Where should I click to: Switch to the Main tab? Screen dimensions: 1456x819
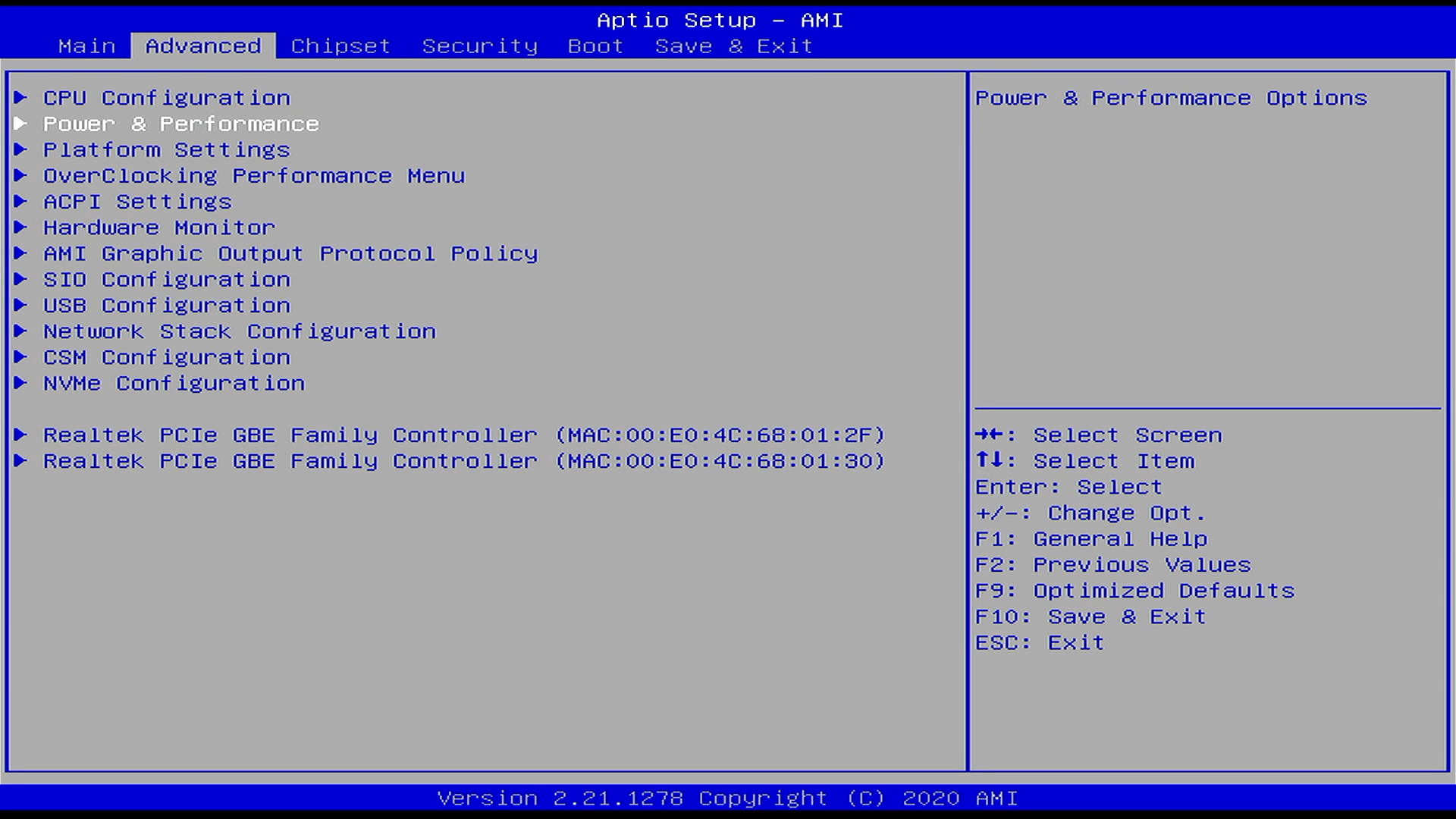click(x=86, y=46)
